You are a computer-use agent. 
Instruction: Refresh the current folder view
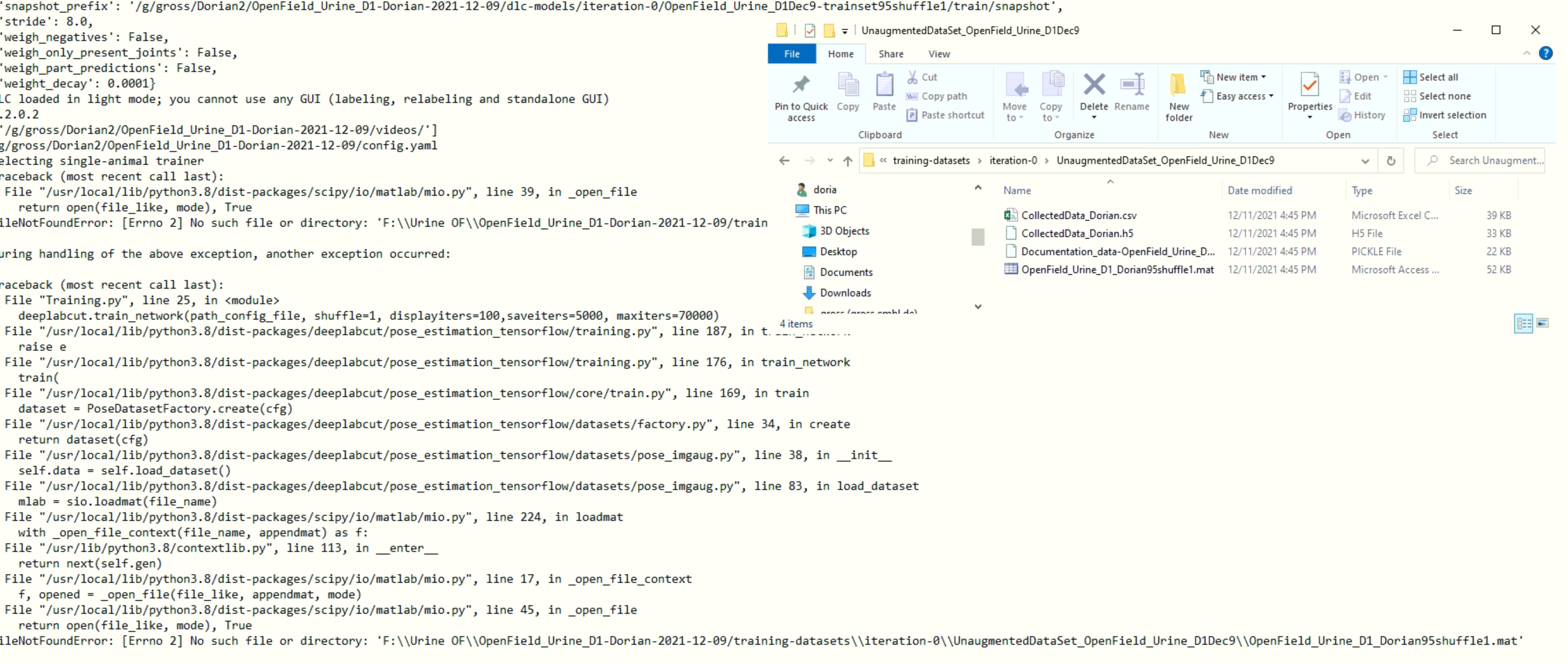click(1391, 160)
